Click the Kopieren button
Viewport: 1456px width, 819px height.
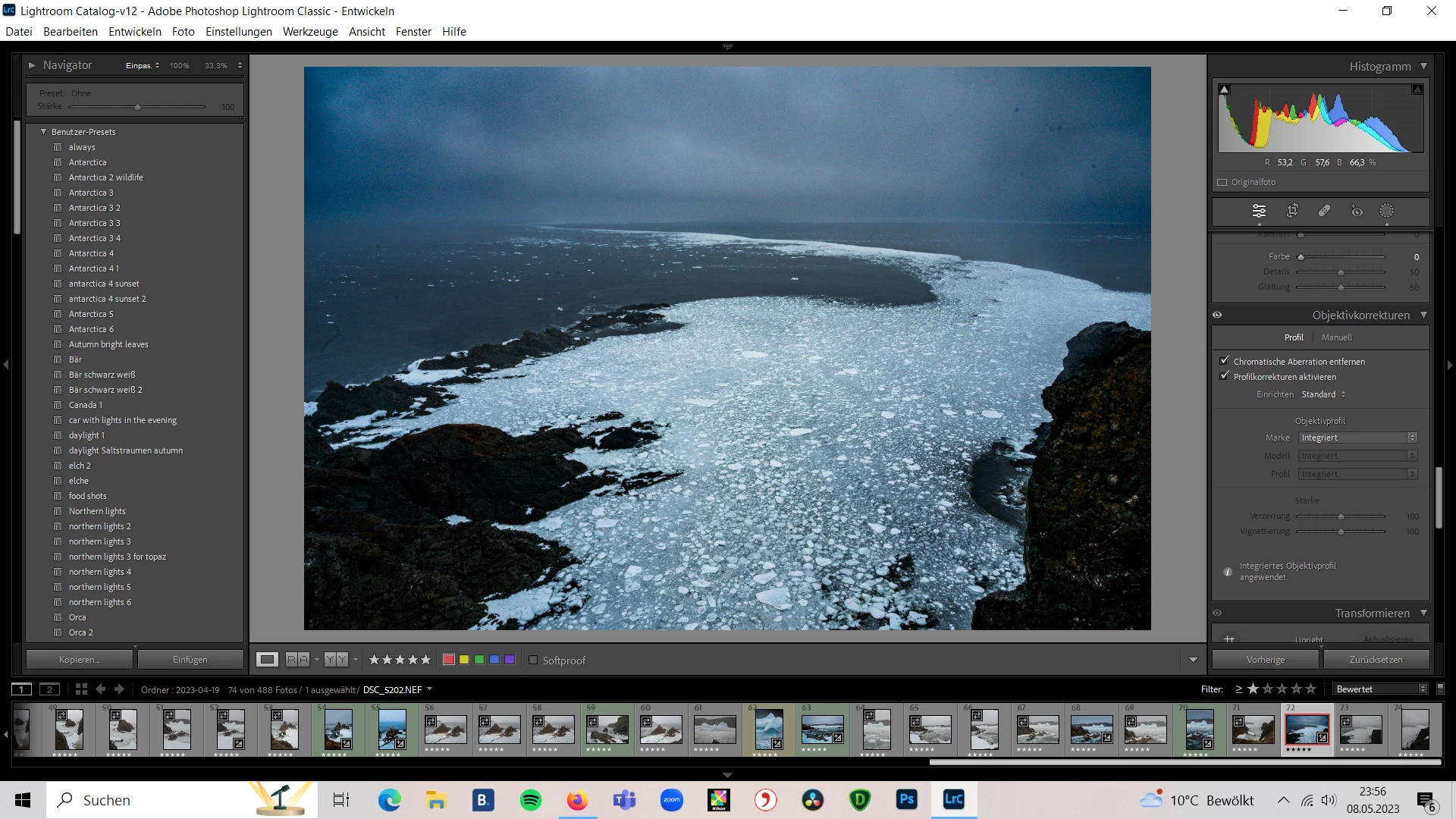80,660
